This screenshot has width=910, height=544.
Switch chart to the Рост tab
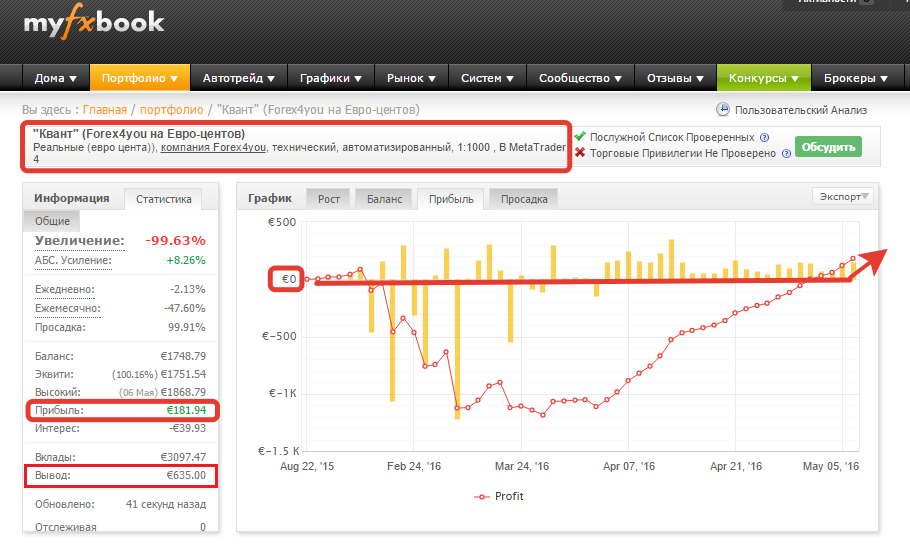328,199
